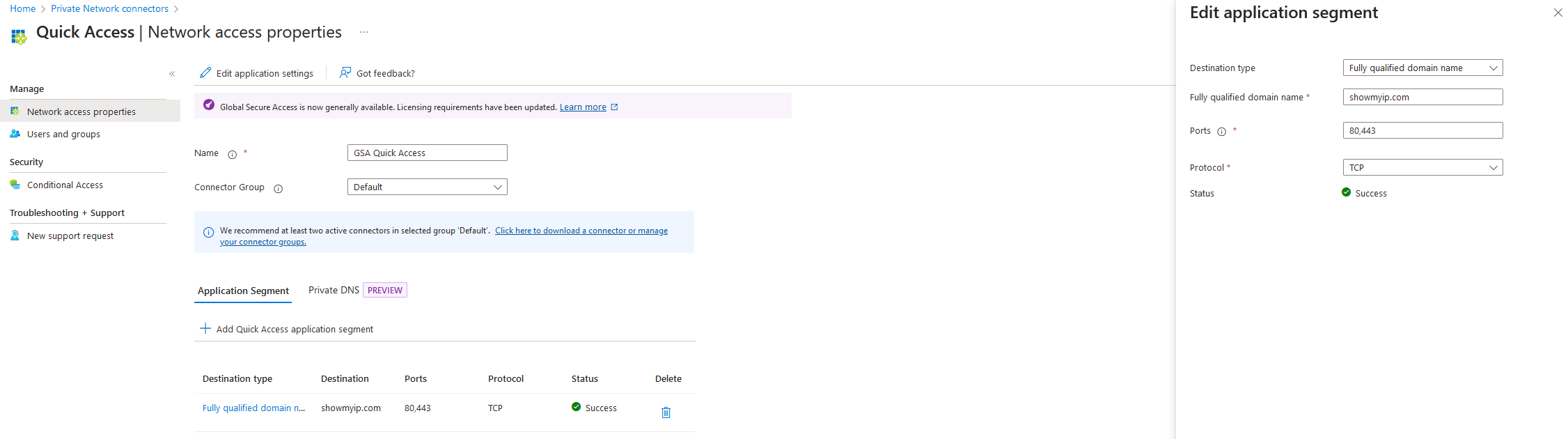
Task: Click the Protocol column header
Action: point(505,378)
